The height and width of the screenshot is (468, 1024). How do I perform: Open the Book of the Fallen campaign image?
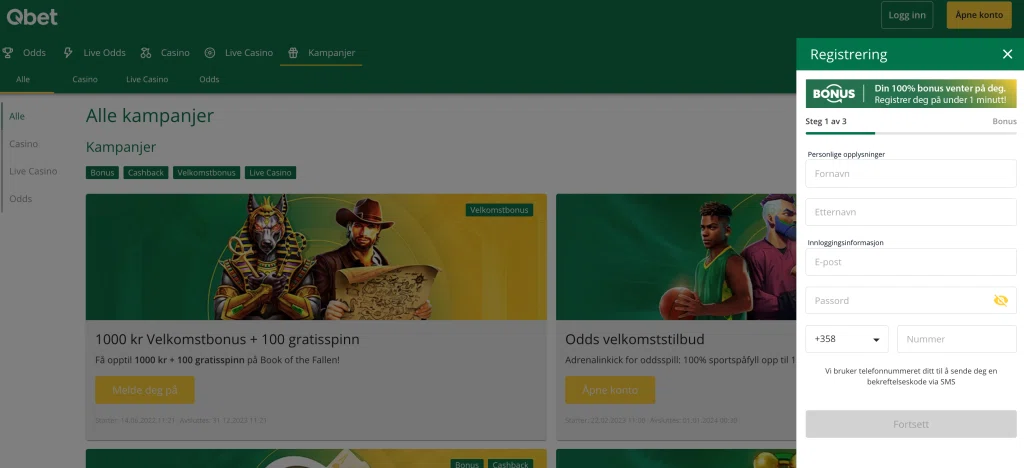pyautogui.click(x=316, y=257)
